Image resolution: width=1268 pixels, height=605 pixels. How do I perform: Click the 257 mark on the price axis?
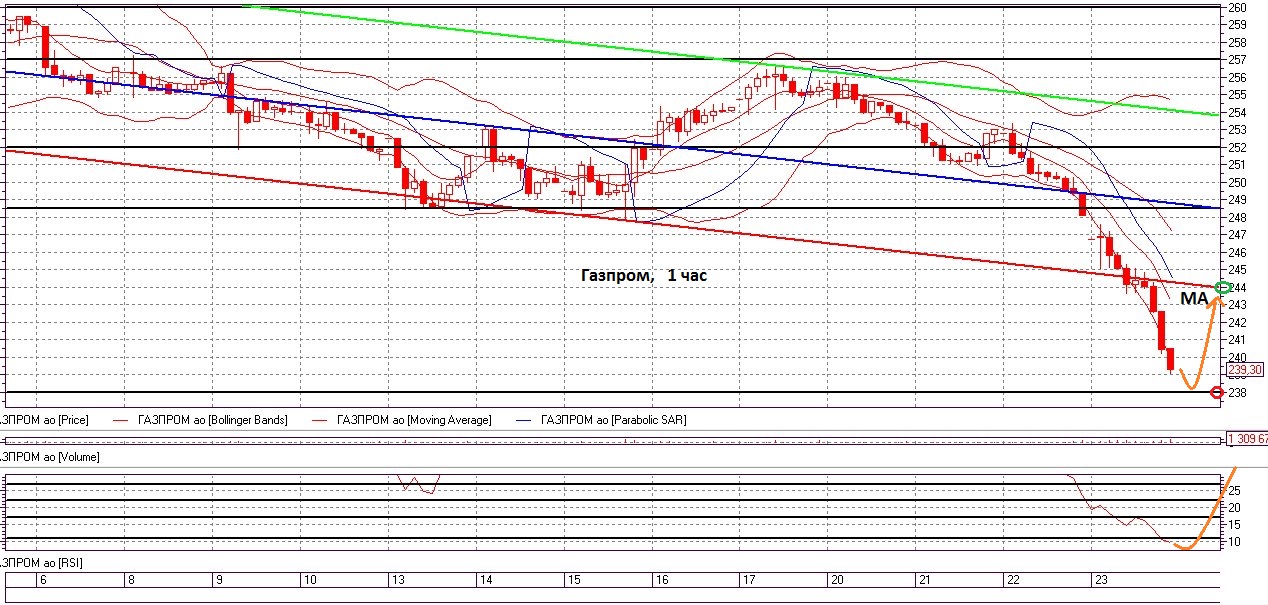pos(1237,60)
